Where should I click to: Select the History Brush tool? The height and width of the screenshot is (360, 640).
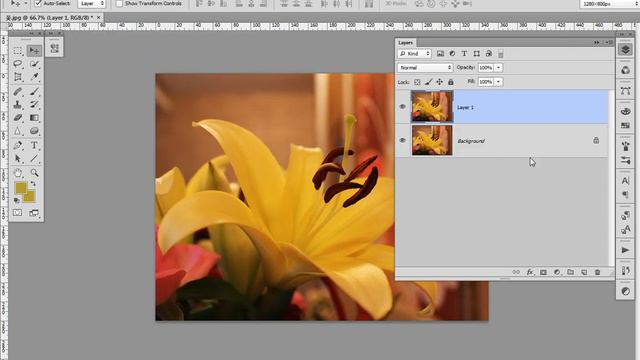pos(34,104)
